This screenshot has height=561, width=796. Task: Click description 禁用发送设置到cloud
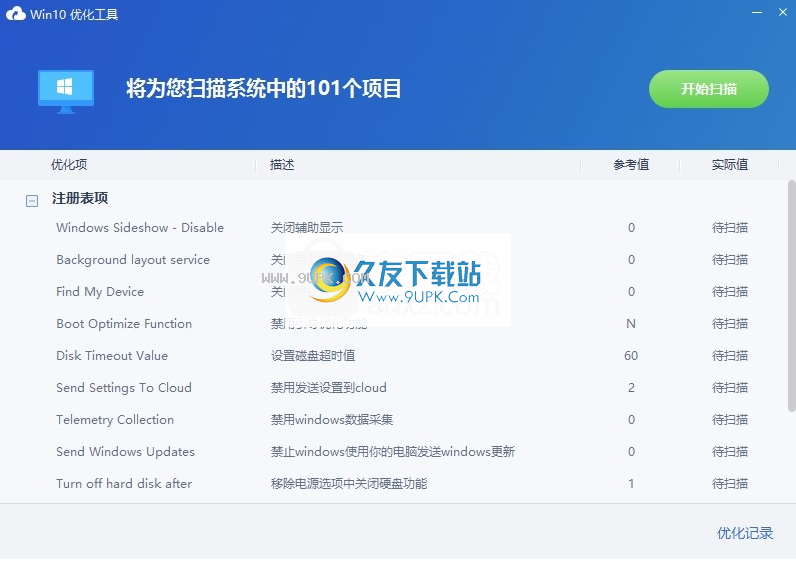pyautogui.click(x=328, y=387)
